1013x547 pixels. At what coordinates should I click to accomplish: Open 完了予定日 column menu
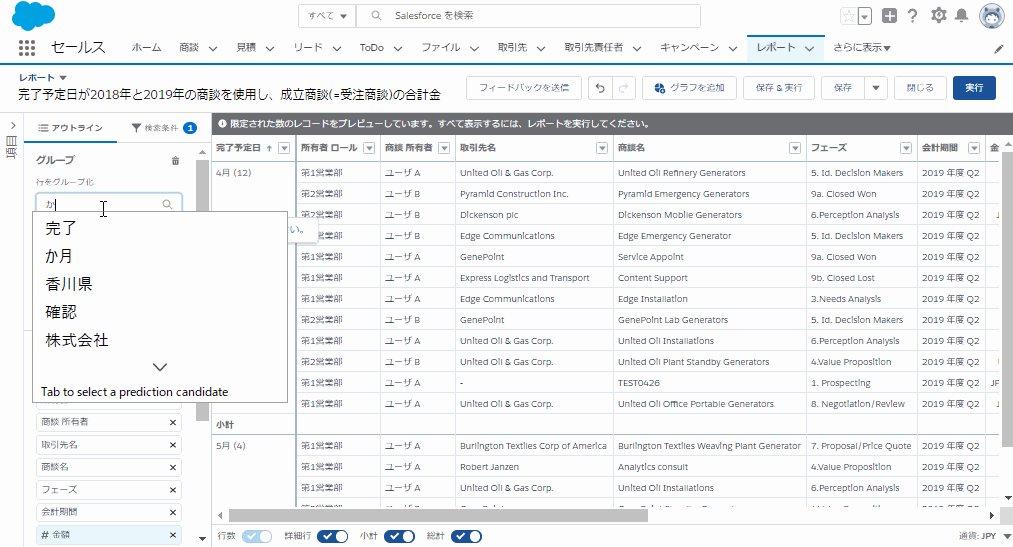284,149
